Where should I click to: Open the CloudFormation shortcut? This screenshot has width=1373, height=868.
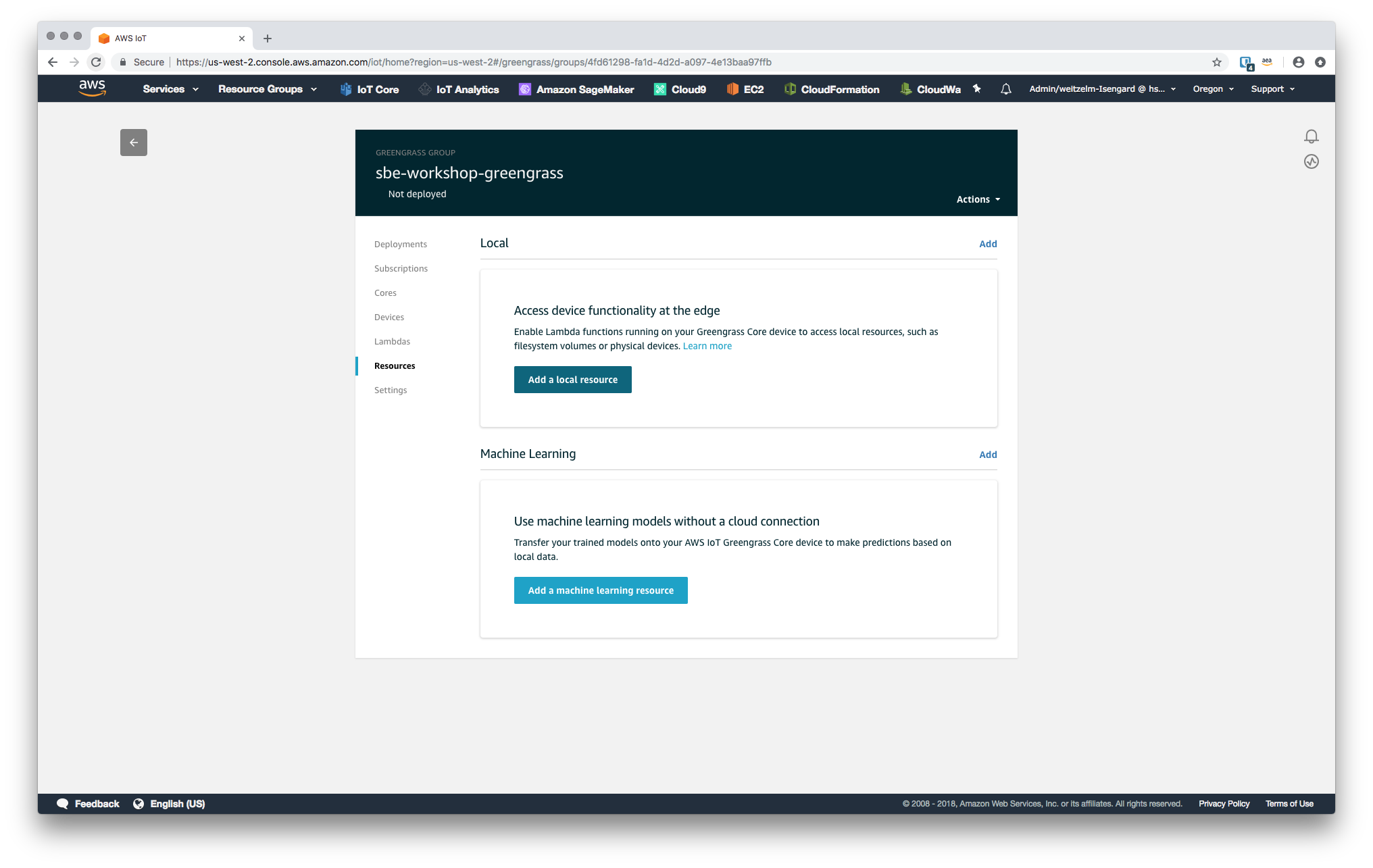832,89
